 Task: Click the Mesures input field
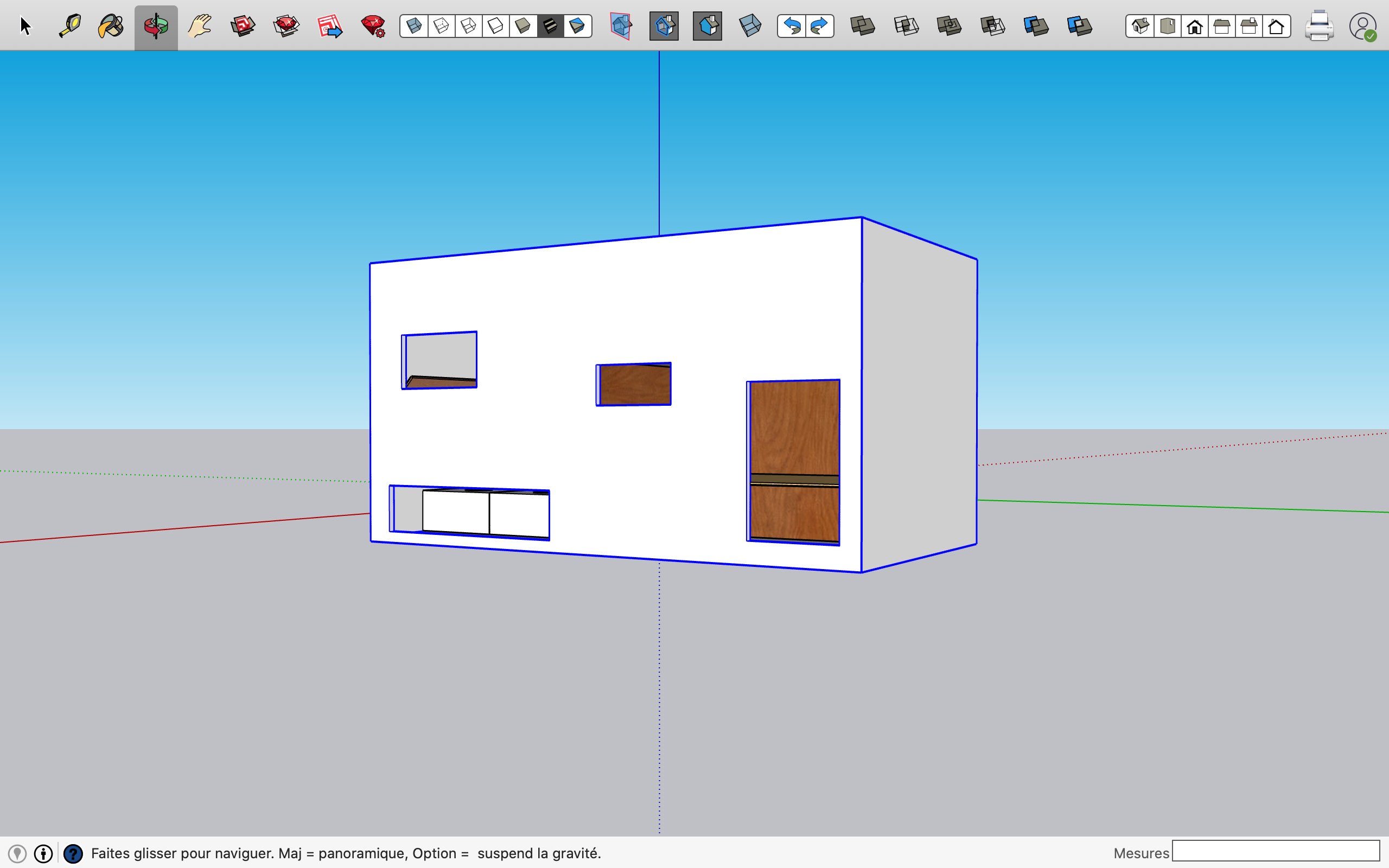click(x=1276, y=851)
